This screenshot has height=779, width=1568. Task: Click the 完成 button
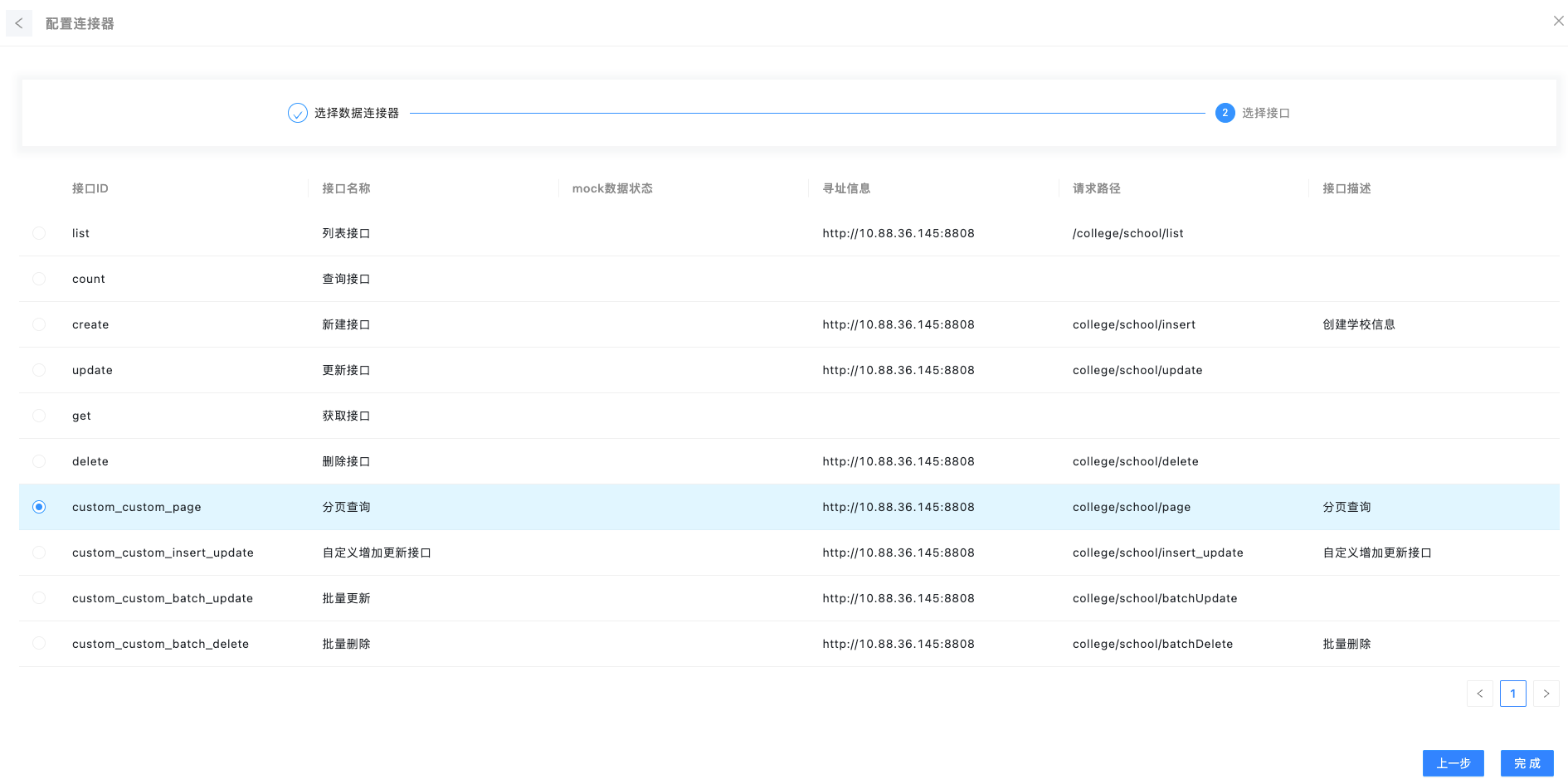pos(1527,763)
